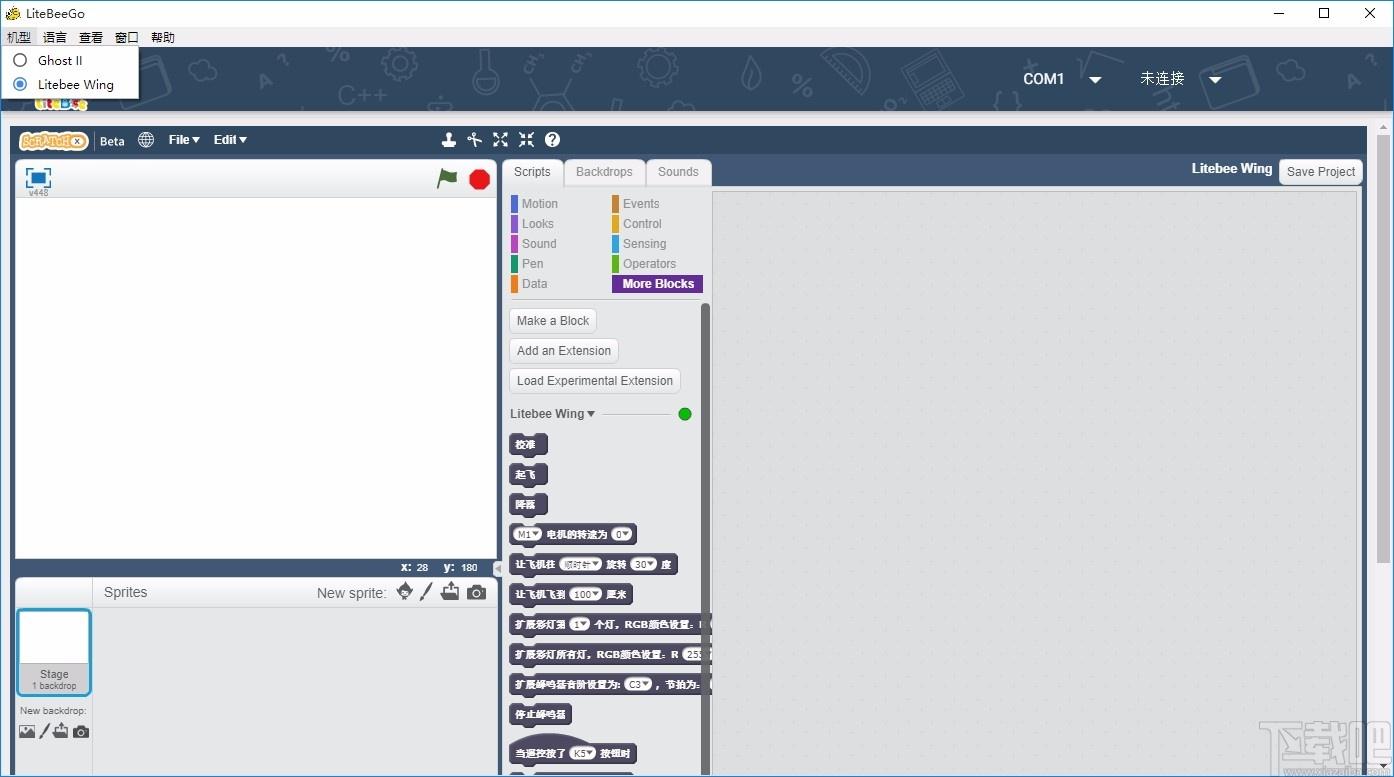Open the 100 centimeters value dropdown
This screenshot has height=777, width=1394.
(x=586, y=594)
